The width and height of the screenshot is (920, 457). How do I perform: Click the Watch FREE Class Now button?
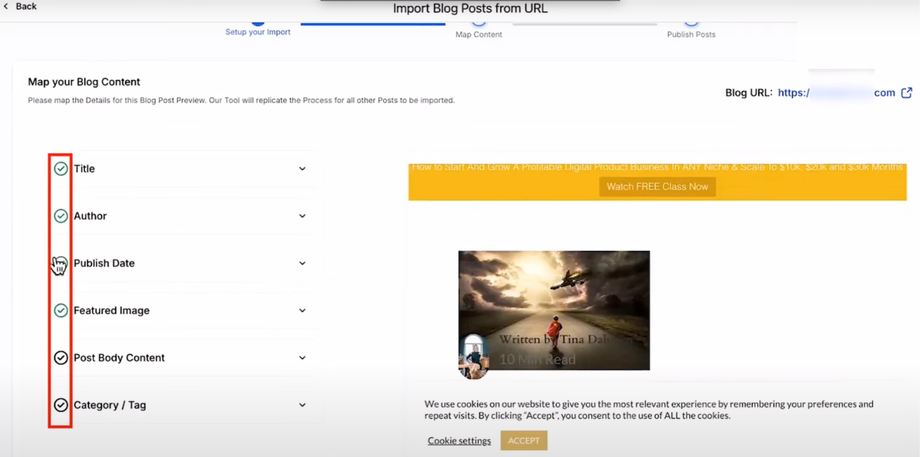click(x=657, y=187)
